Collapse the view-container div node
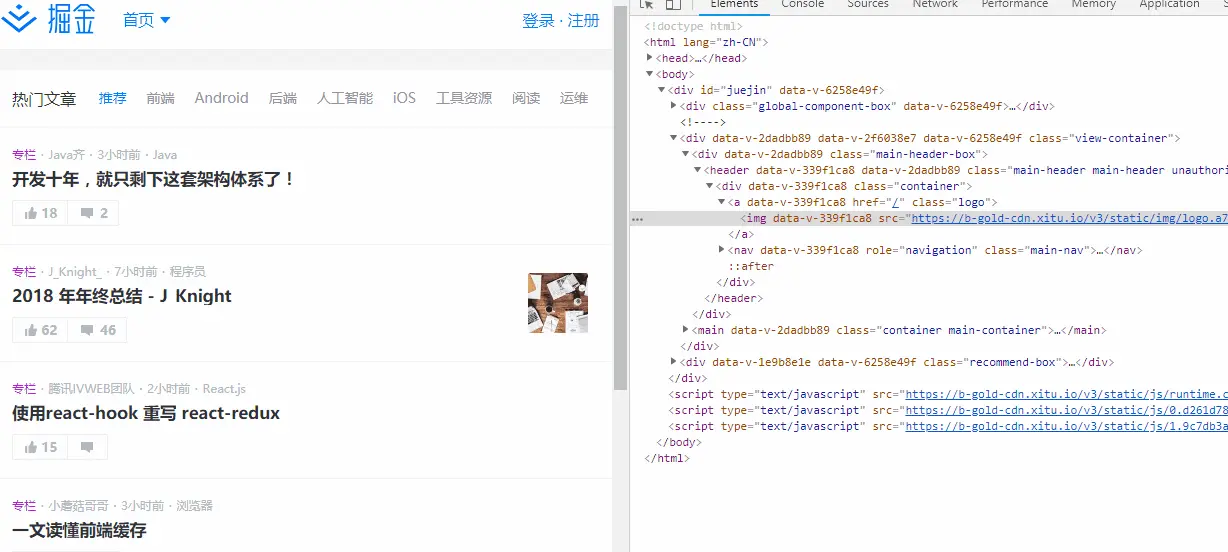 click(674, 138)
